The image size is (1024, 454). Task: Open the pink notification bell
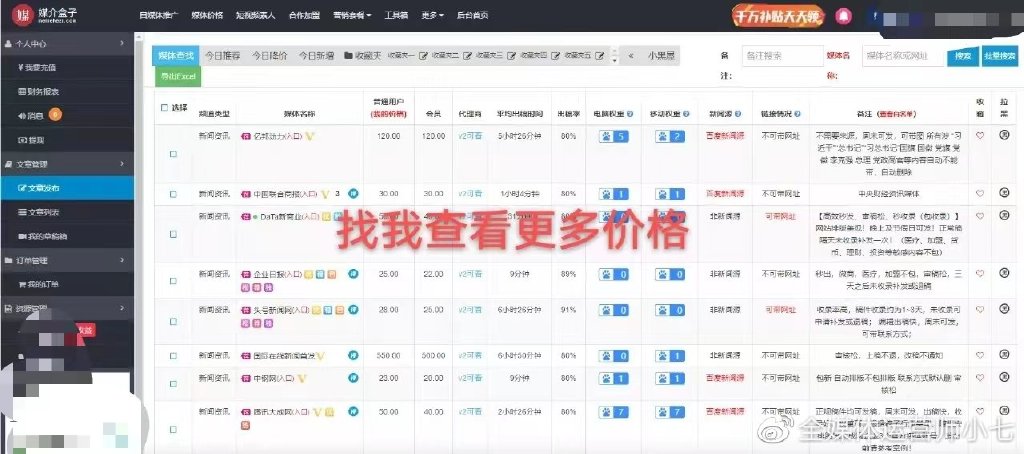843,16
